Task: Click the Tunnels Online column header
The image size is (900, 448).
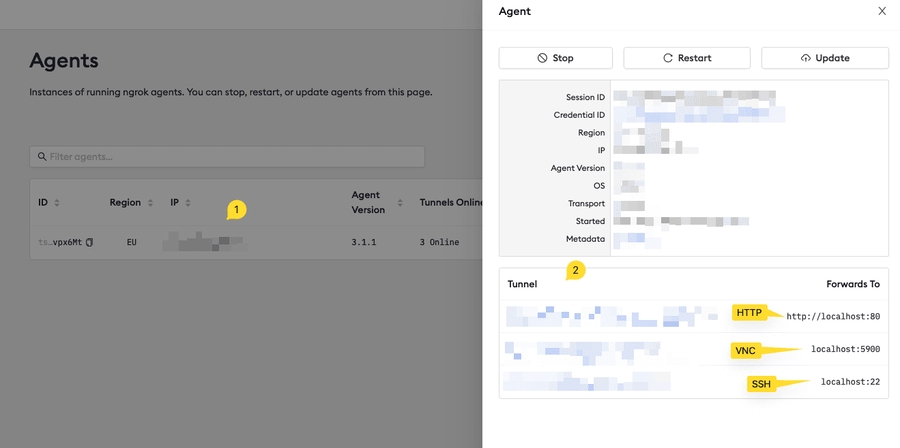Action: 450,203
